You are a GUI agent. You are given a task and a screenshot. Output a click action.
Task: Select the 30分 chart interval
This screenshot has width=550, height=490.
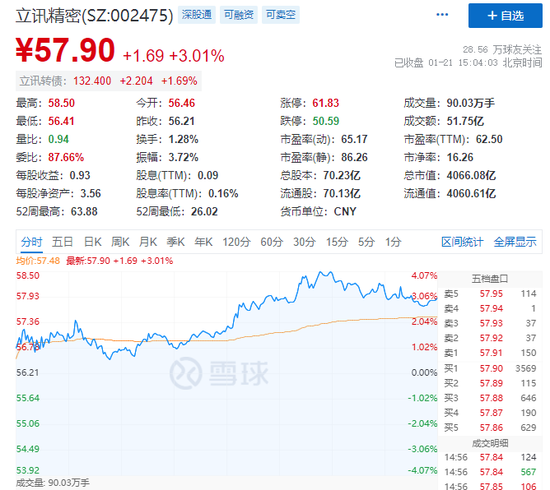[x=304, y=242]
